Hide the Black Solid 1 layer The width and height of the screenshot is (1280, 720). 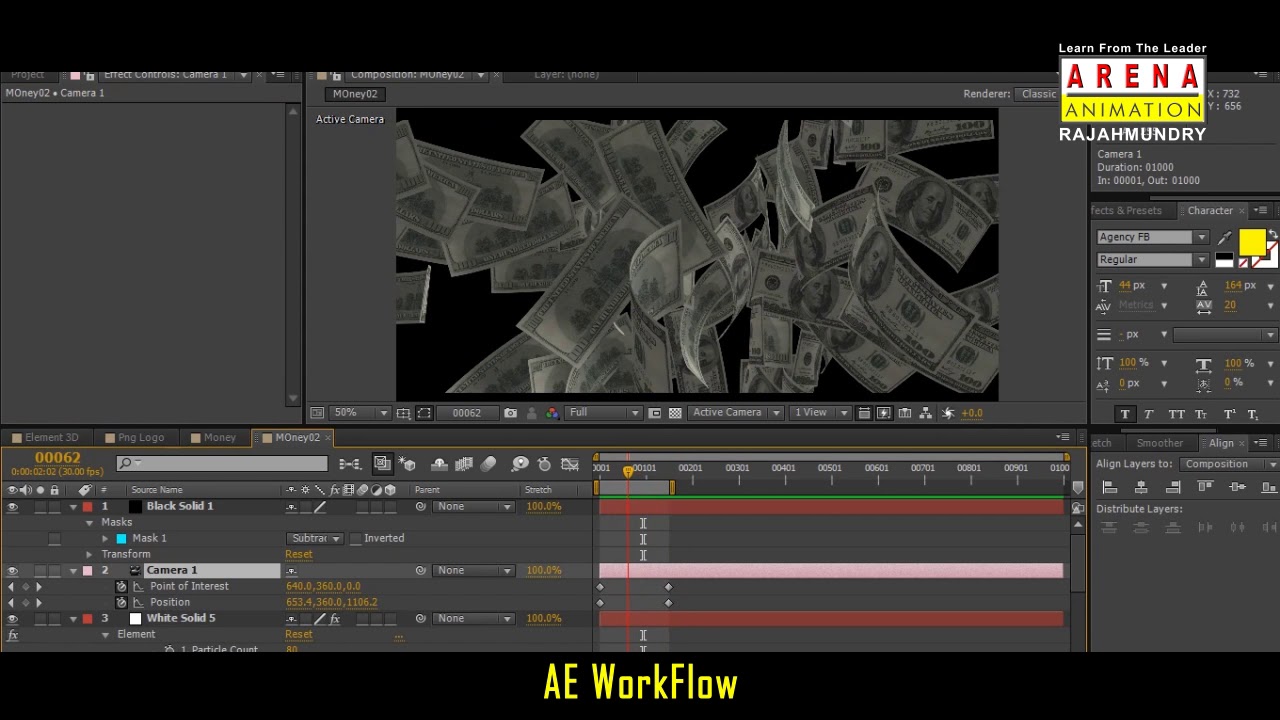tap(12, 507)
